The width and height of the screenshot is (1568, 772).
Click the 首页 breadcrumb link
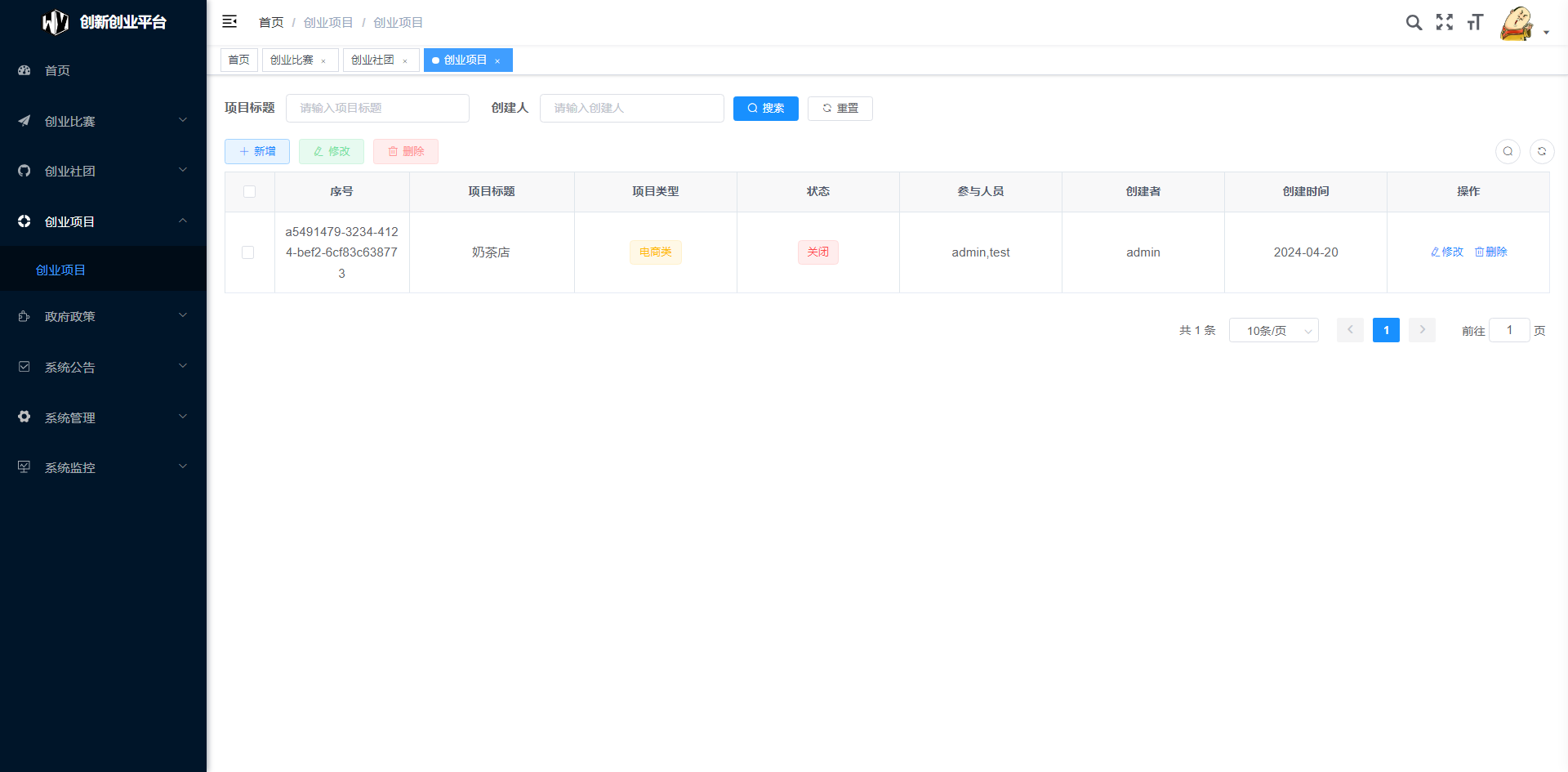(271, 22)
